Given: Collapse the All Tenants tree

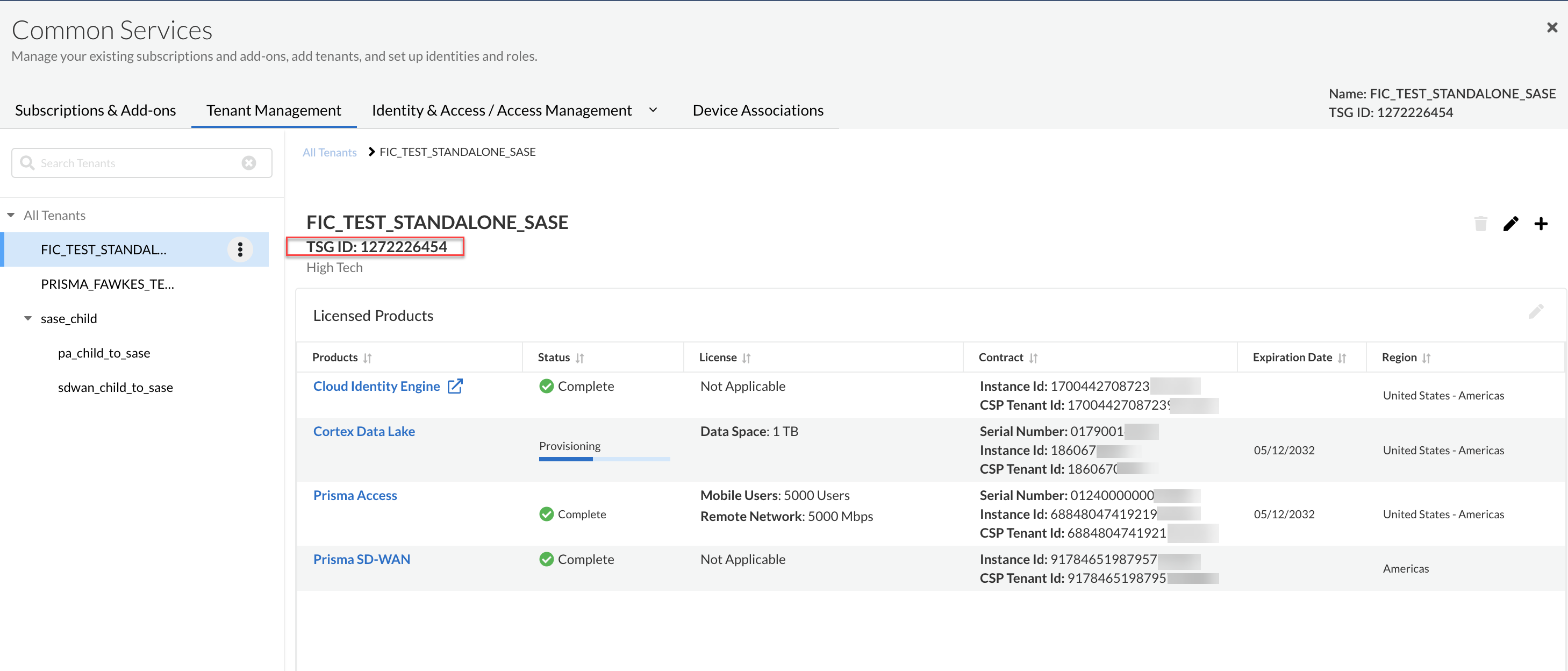Looking at the screenshot, I should pyautogui.click(x=11, y=215).
